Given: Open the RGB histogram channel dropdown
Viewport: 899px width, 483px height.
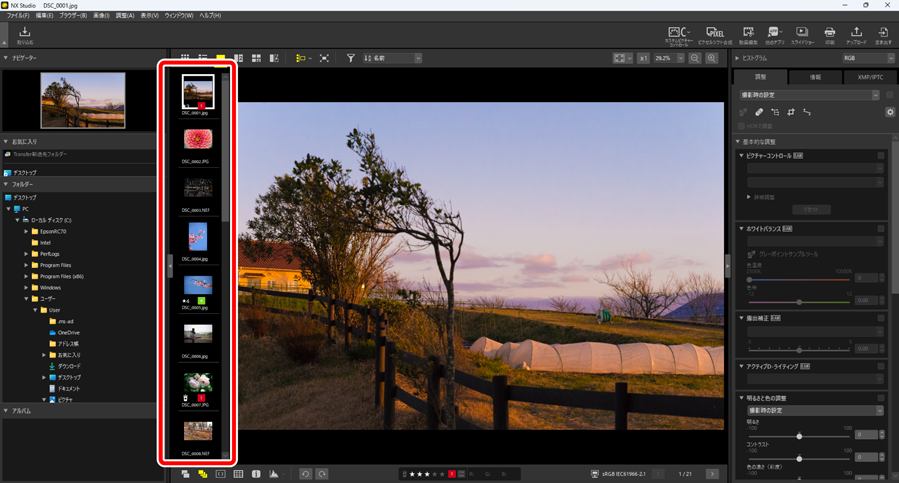Looking at the screenshot, I should click(x=867, y=59).
